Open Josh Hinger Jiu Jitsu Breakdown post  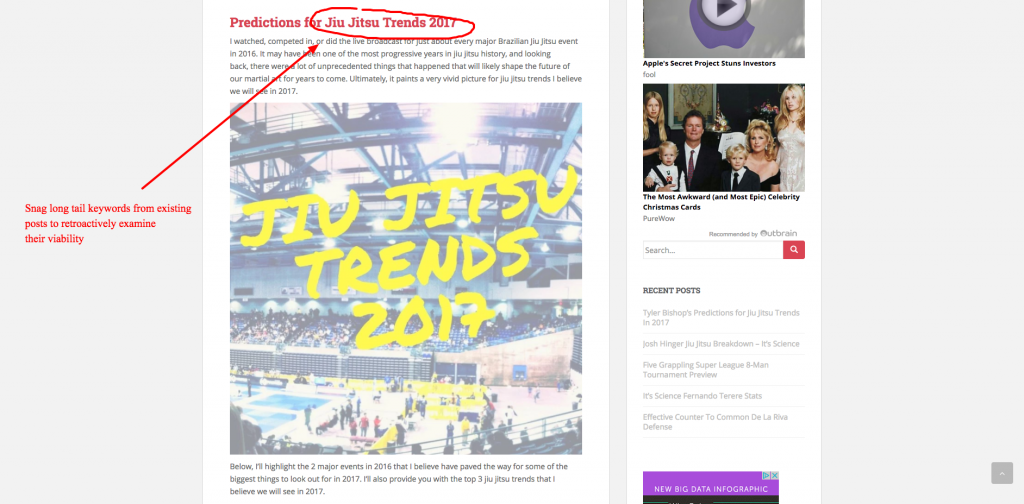pos(721,343)
